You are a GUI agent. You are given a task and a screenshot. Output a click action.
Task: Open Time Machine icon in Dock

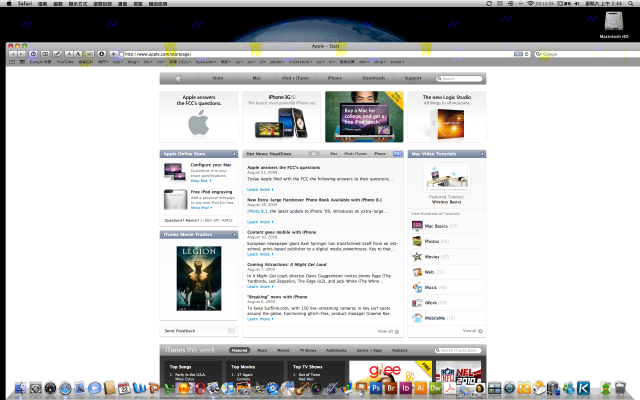(x=509, y=388)
